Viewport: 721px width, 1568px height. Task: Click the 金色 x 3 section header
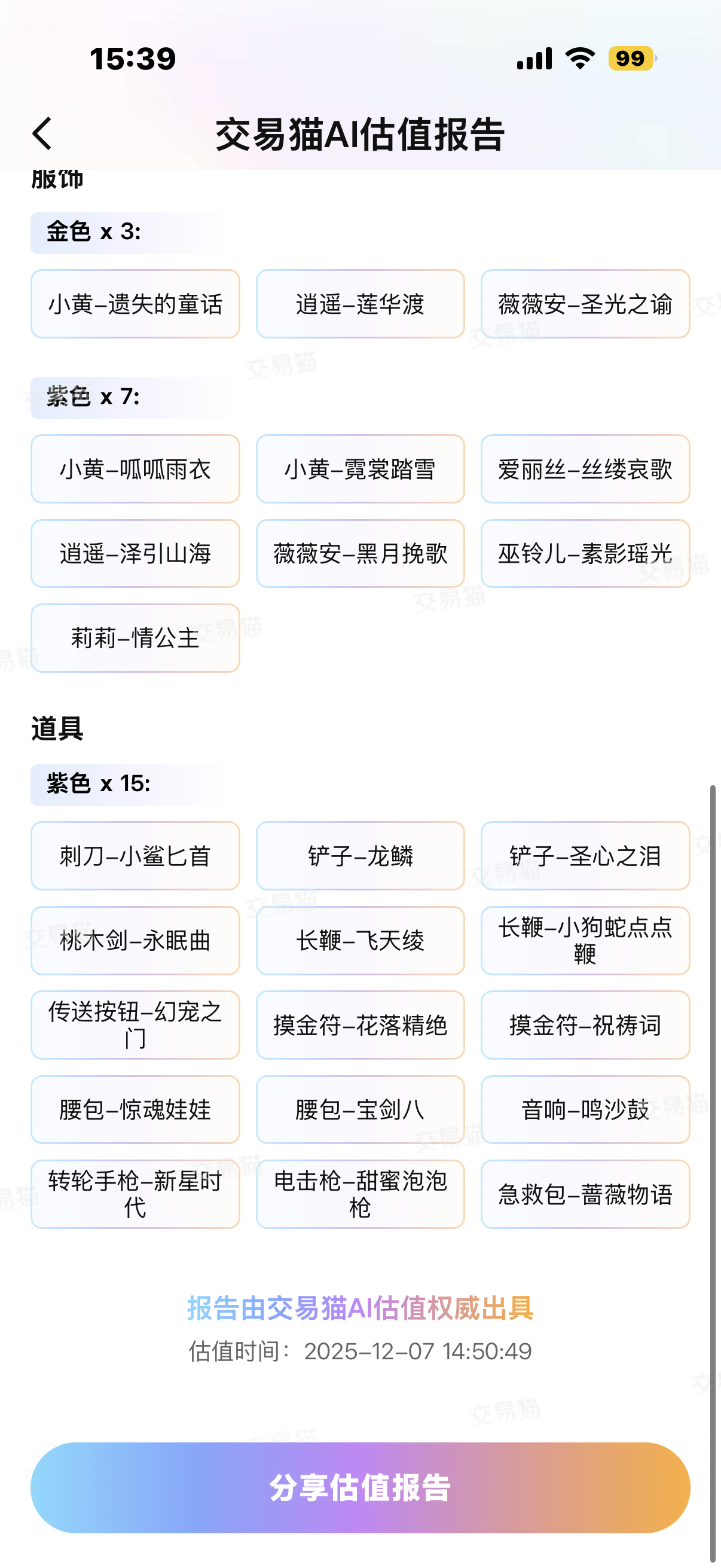pyautogui.click(x=94, y=232)
